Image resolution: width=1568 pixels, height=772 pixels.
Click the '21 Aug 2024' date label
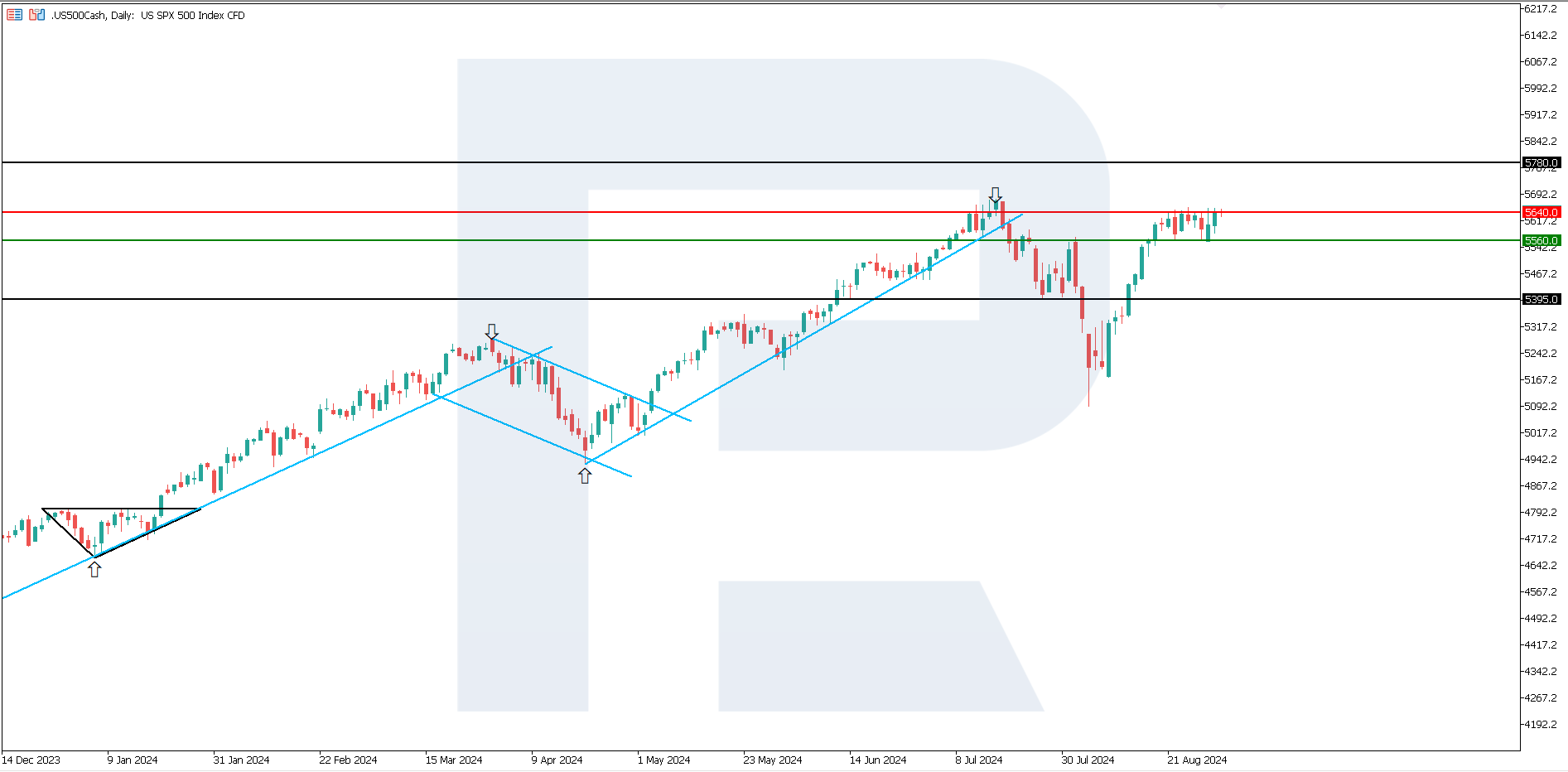1197,760
